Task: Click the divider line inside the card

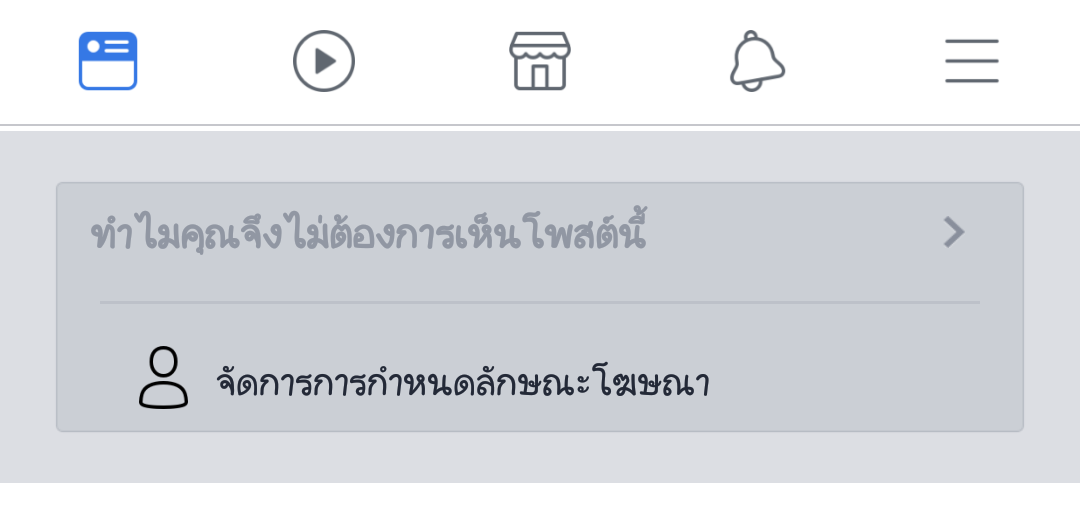Action: click(x=540, y=302)
